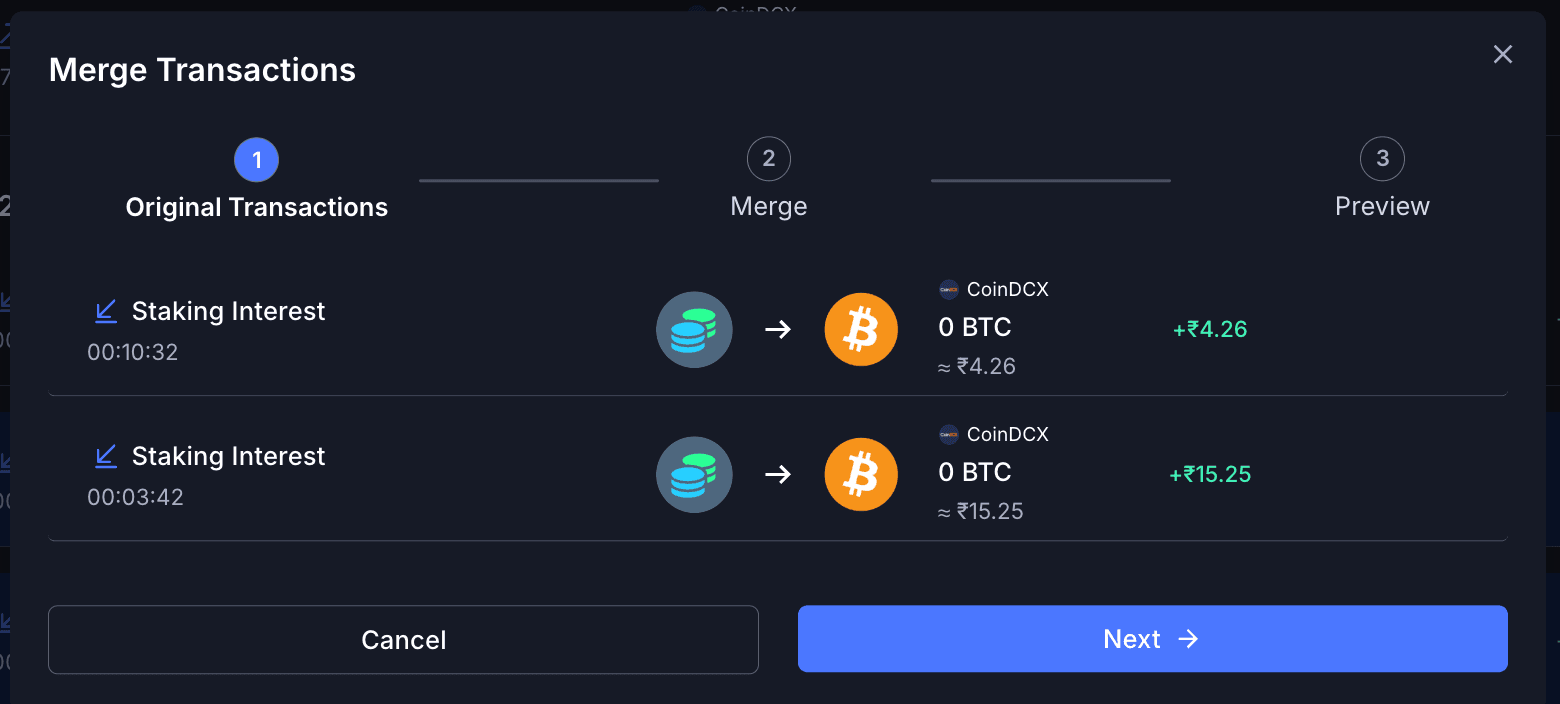Screen dimensions: 1560x704
Task: Select step 3 Preview circle
Action: point(1382,158)
